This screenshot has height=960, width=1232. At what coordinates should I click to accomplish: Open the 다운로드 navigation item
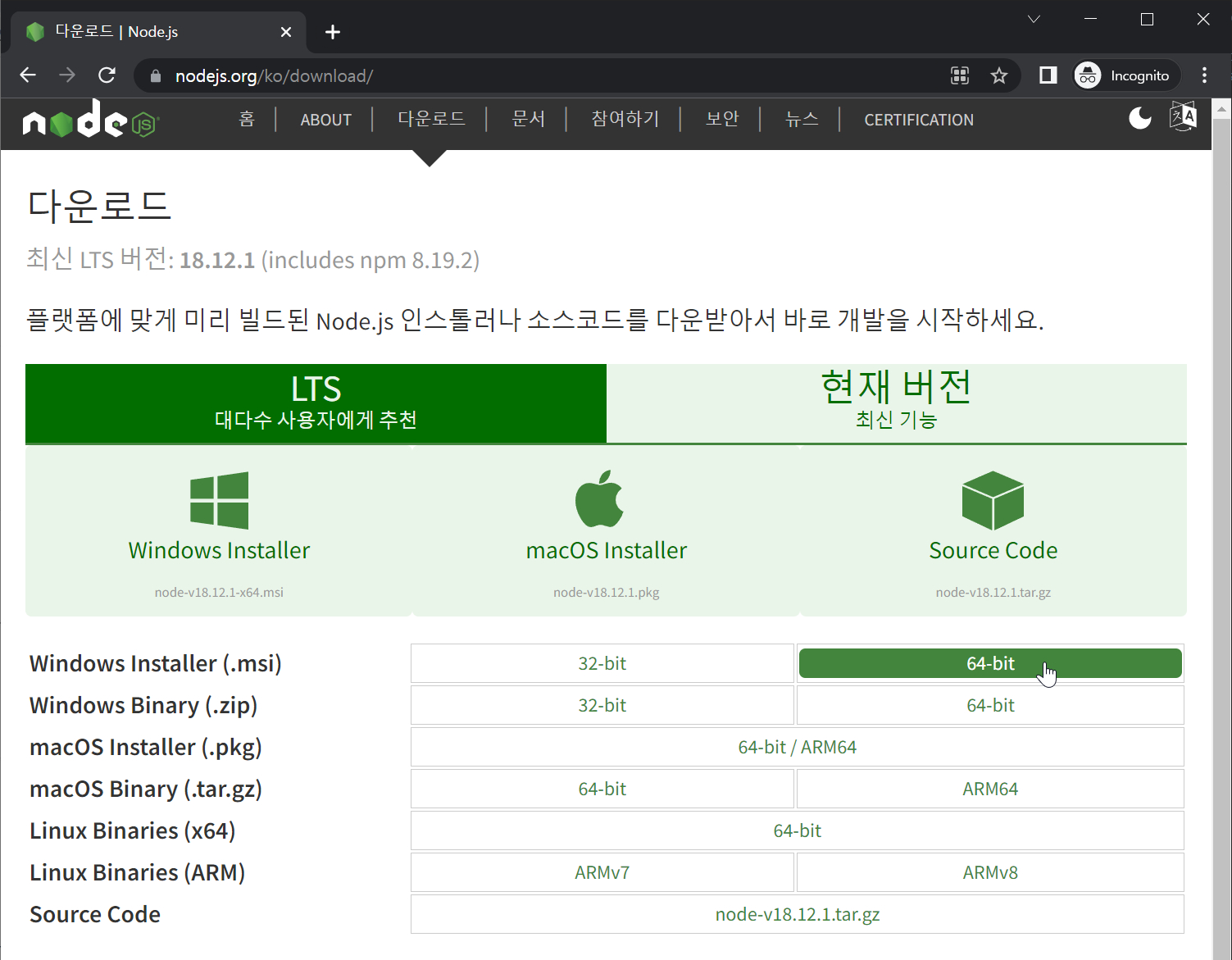pyautogui.click(x=431, y=120)
